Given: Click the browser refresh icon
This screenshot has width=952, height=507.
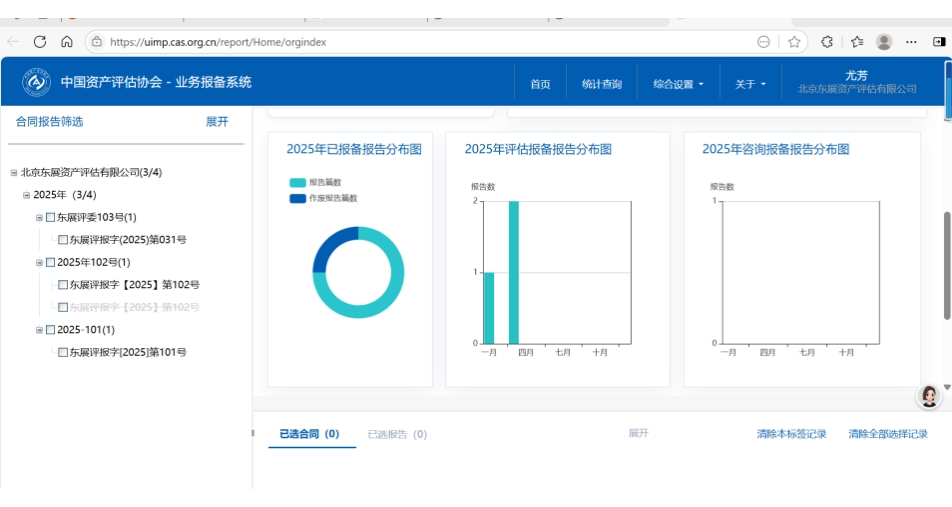Looking at the screenshot, I should click(x=40, y=42).
